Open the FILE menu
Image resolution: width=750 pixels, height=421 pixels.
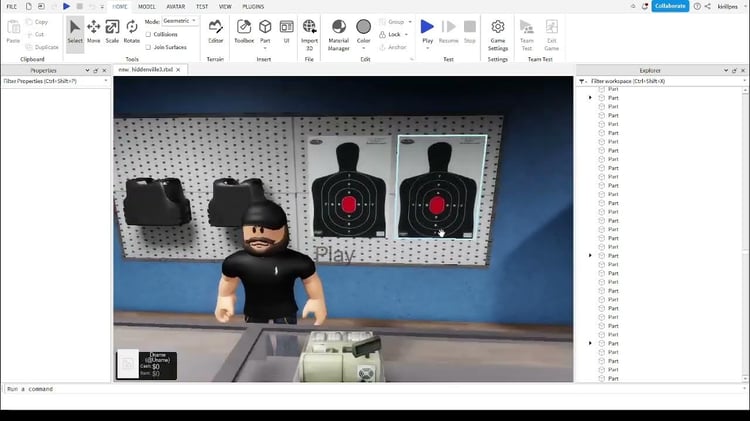pyautogui.click(x=11, y=7)
